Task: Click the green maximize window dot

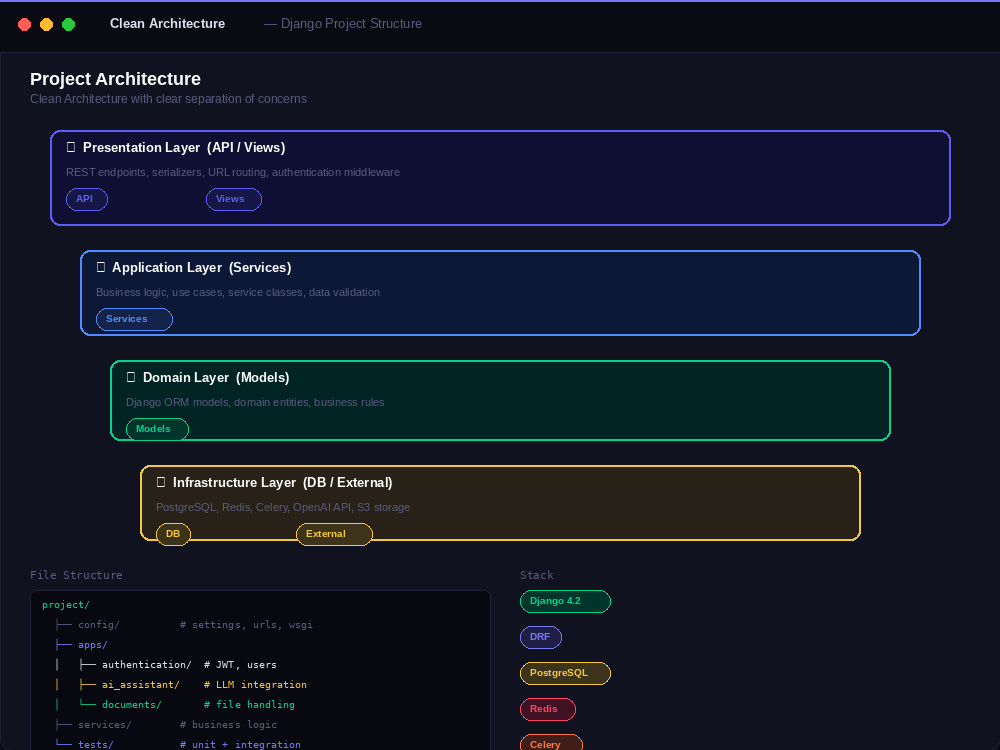Action: (x=68, y=24)
